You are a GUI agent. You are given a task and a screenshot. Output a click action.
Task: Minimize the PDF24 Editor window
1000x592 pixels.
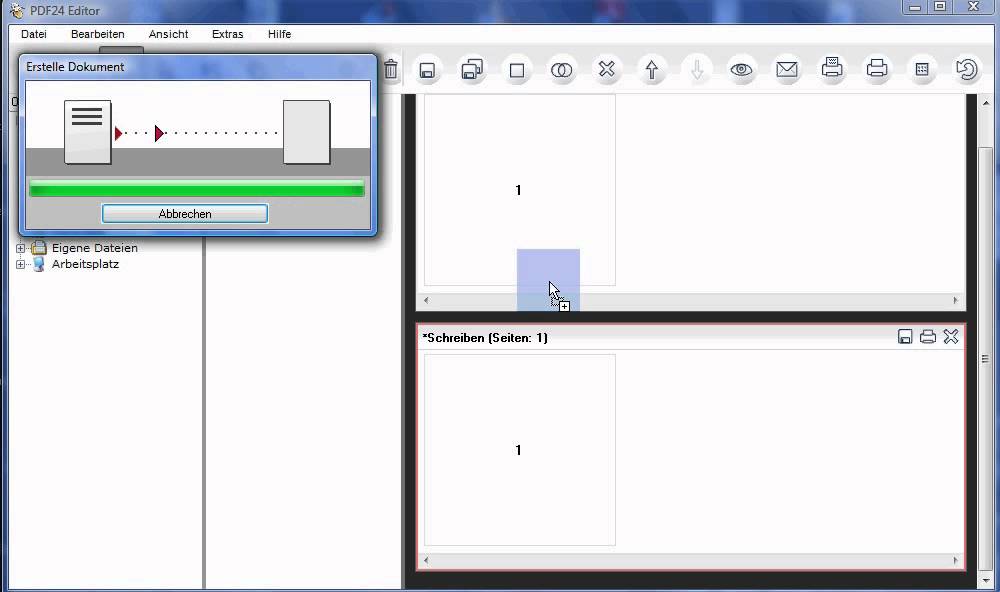click(x=915, y=7)
